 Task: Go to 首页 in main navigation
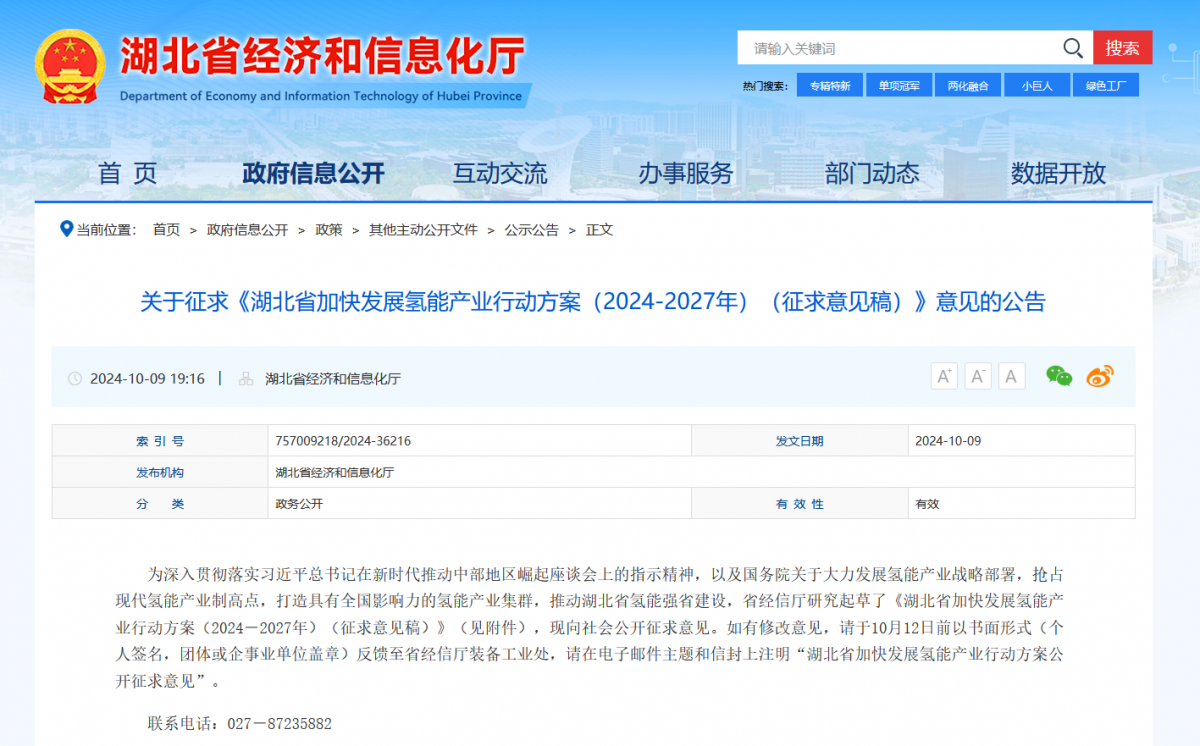click(x=128, y=173)
